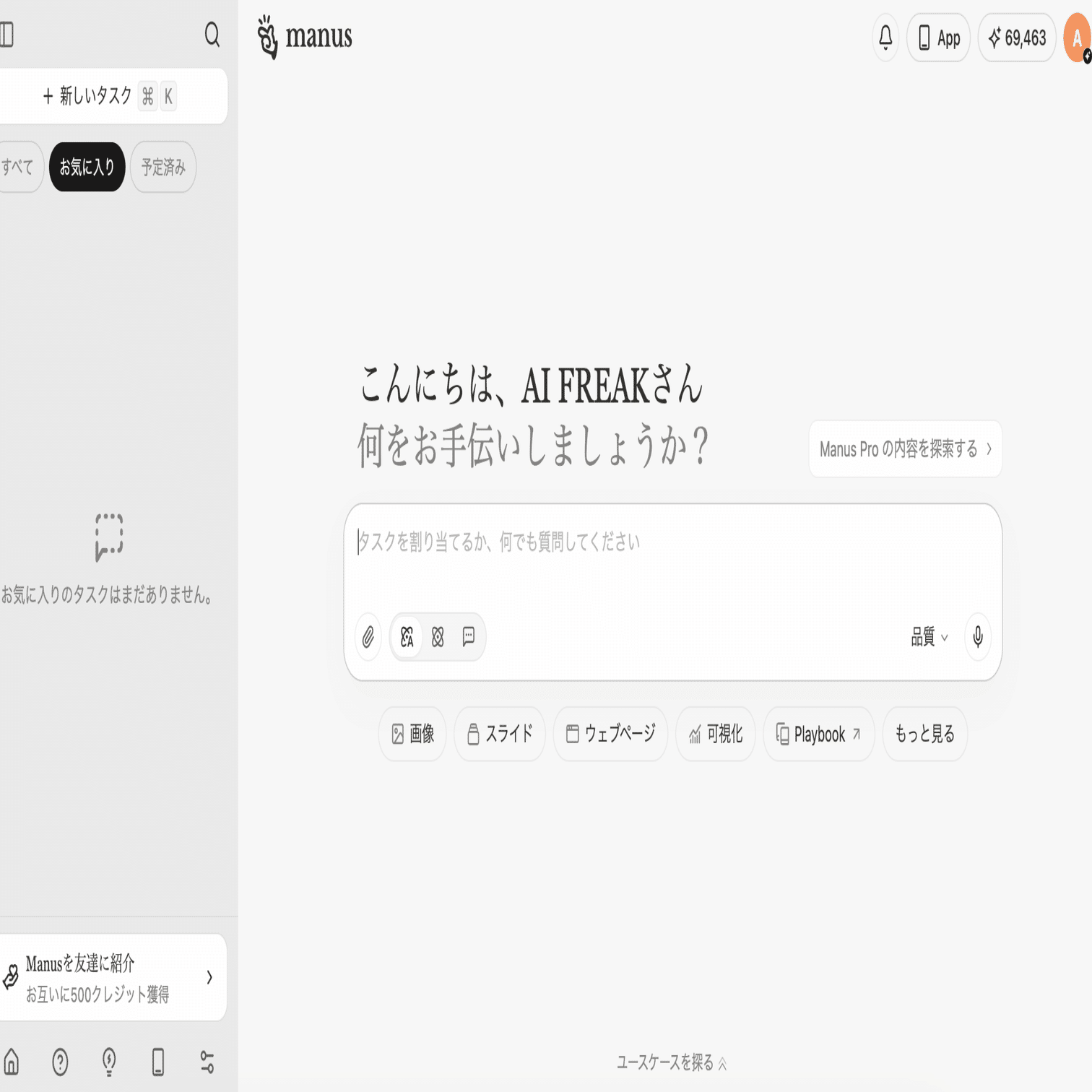Switch to the すべて tab

click(x=17, y=167)
